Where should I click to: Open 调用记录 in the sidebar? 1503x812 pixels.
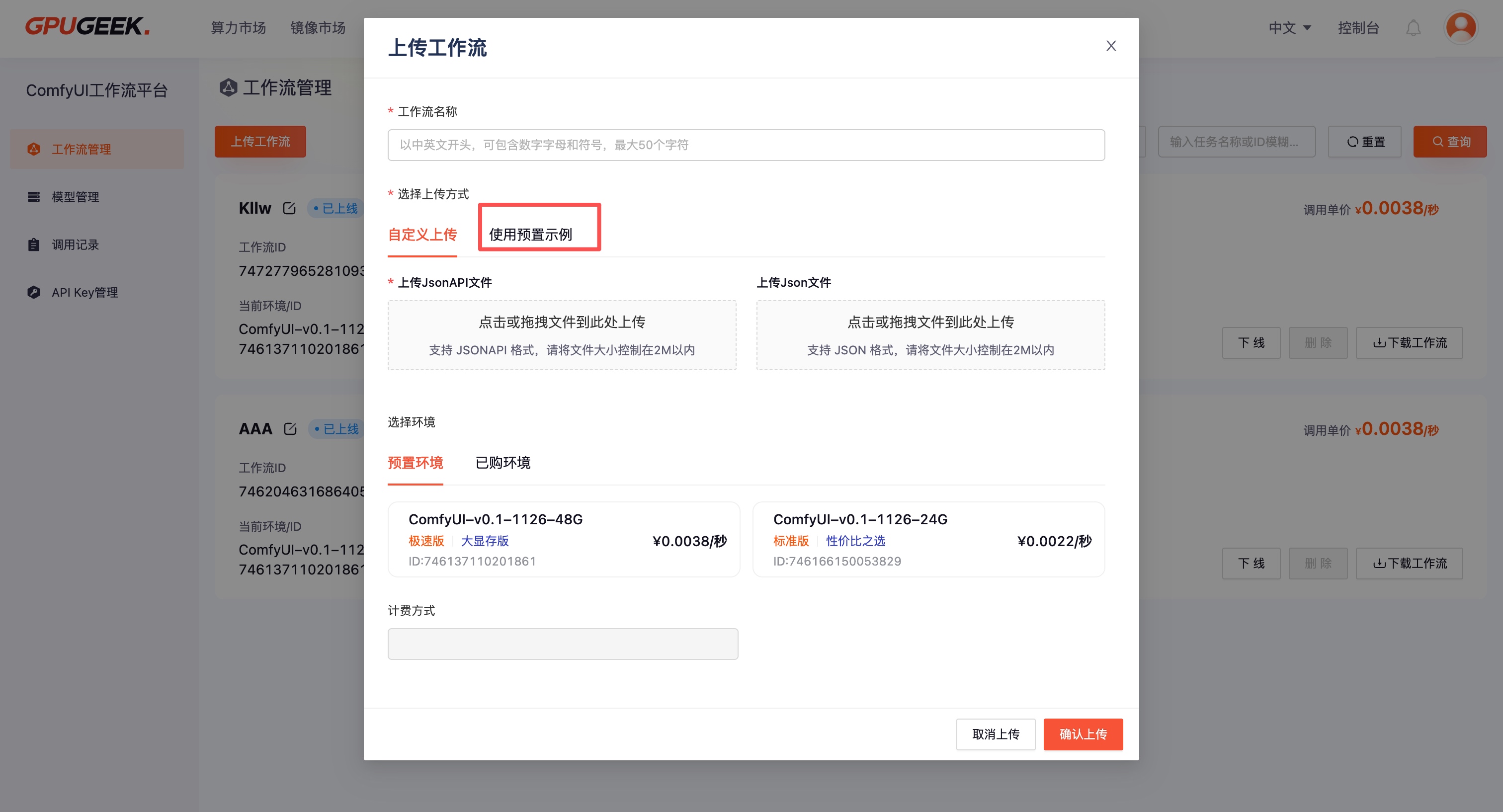[x=75, y=244]
